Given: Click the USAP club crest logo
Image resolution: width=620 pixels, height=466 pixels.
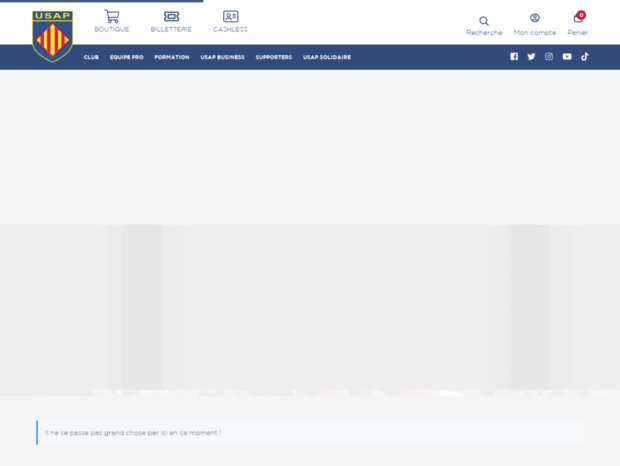Looking at the screenshot, I should click(52, 36).
